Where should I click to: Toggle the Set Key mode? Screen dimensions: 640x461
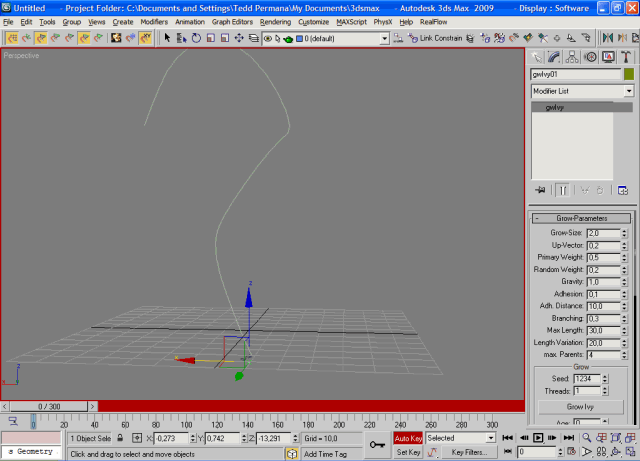coord(408,452)
